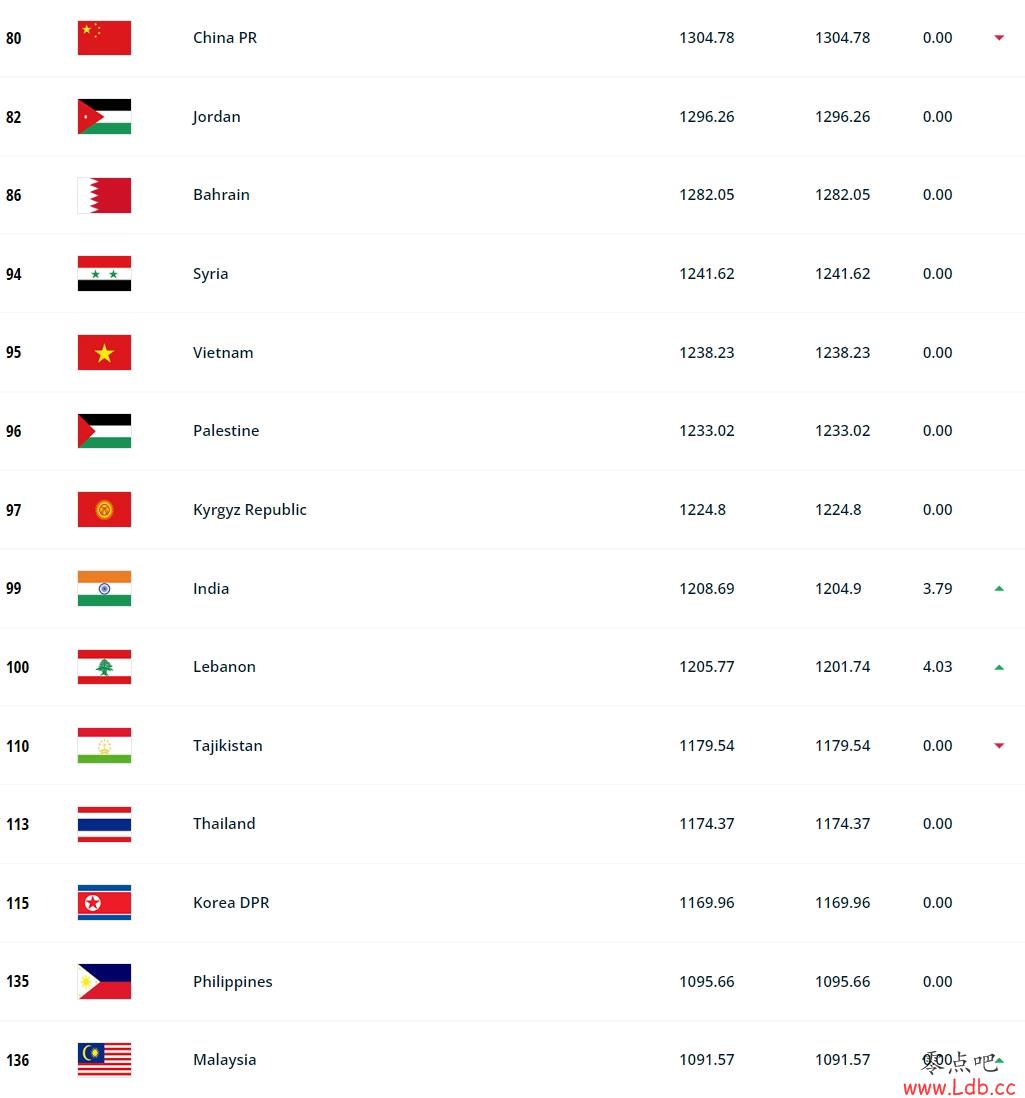Click the Lebanon flag icon
This screenshot has height=1098, width=1025.
click(104, 667)
